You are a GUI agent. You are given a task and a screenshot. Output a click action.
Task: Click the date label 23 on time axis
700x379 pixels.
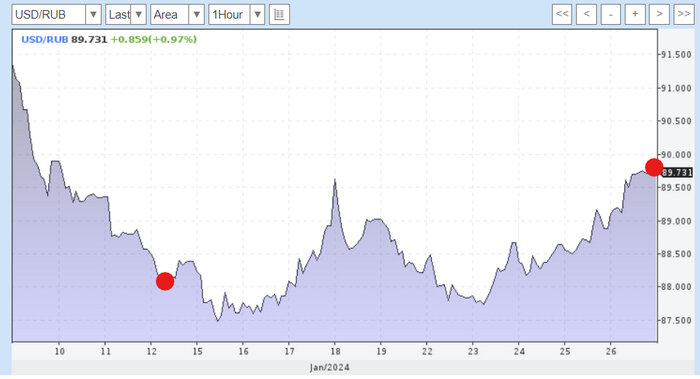tap(473, 352)
